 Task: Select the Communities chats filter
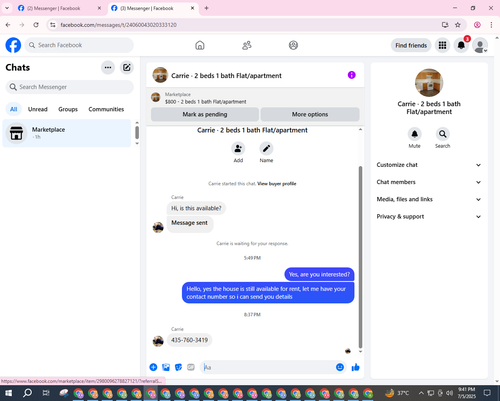point(106,109)
